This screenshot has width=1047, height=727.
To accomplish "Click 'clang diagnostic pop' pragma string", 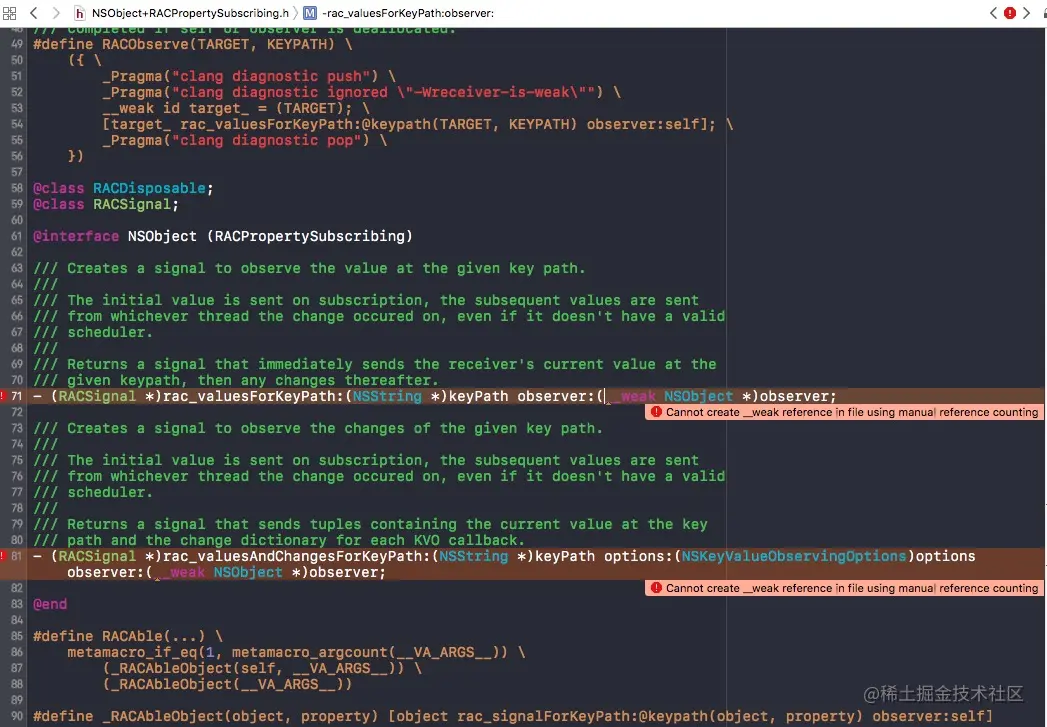I will pos(267,140).
